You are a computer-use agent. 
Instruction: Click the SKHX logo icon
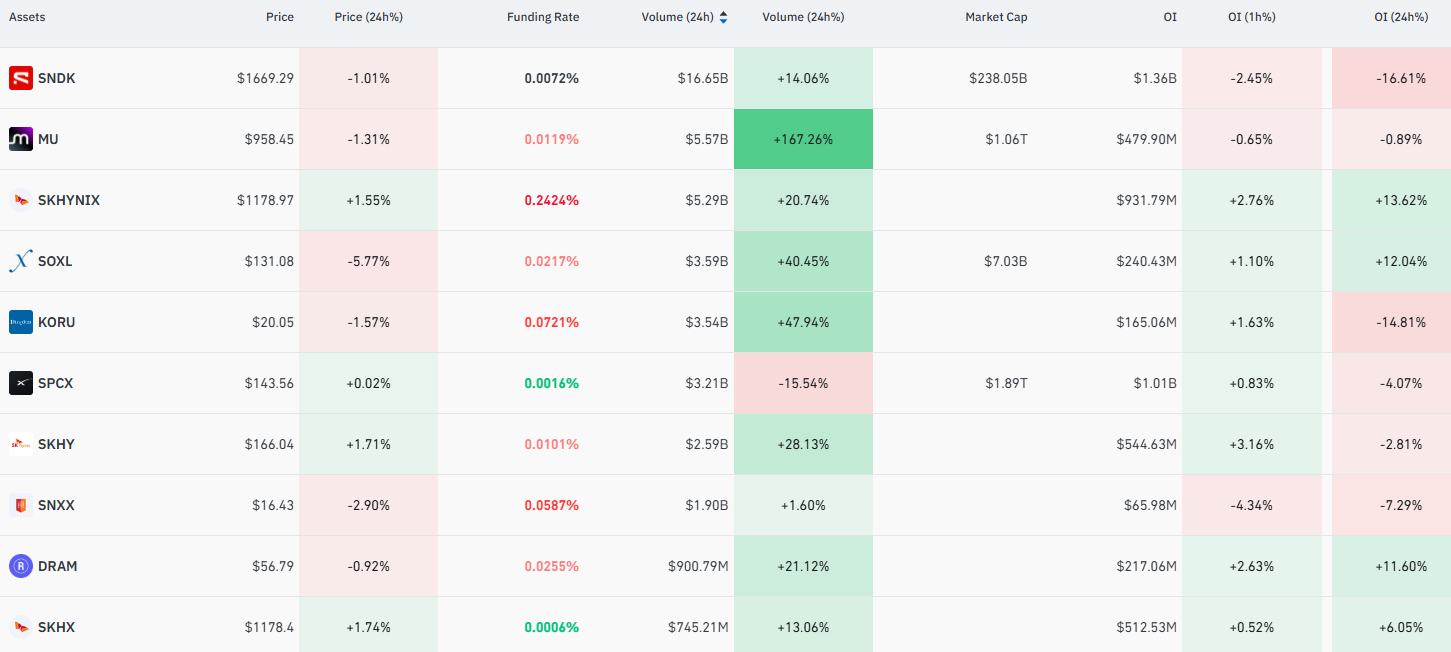pyautogui.click(x=21, y=627)
